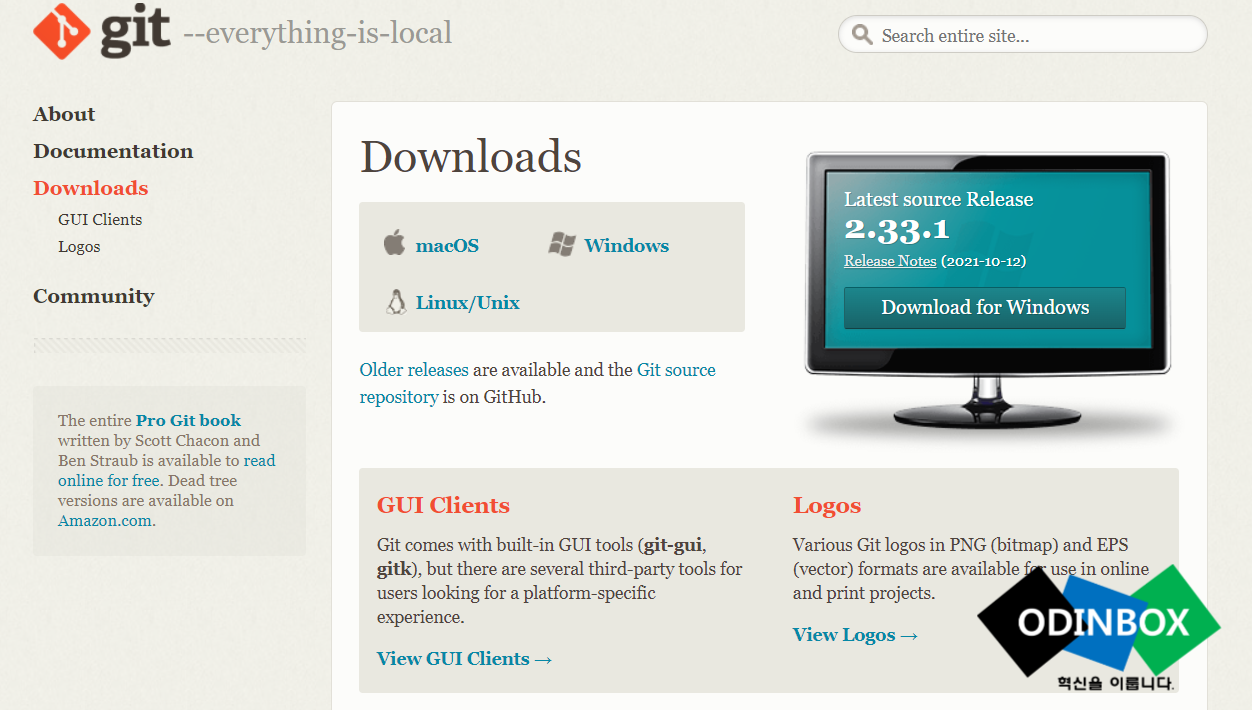Choose the Windows download link
Screen dimensions: 1252x710
click(627, 245)
